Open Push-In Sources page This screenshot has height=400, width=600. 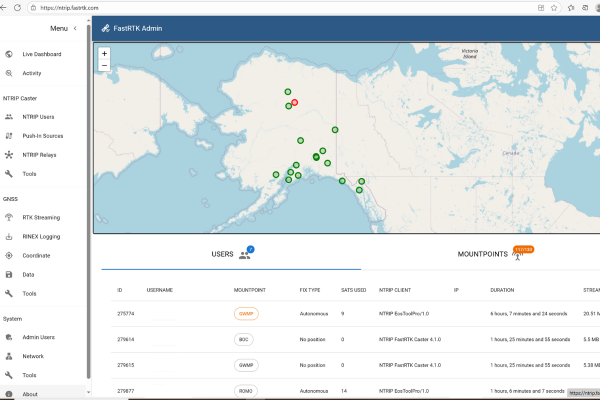tap(43, 136)
